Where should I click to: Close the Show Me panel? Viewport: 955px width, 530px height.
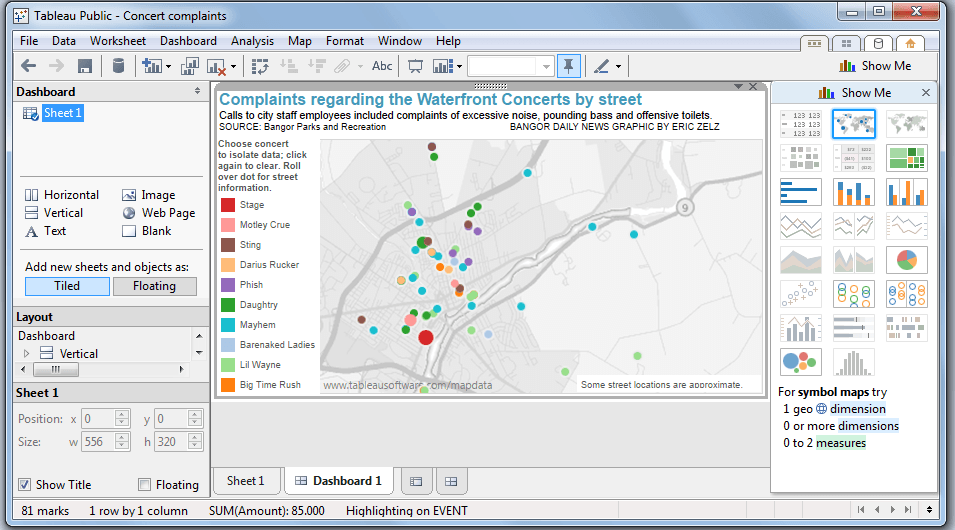926,93
